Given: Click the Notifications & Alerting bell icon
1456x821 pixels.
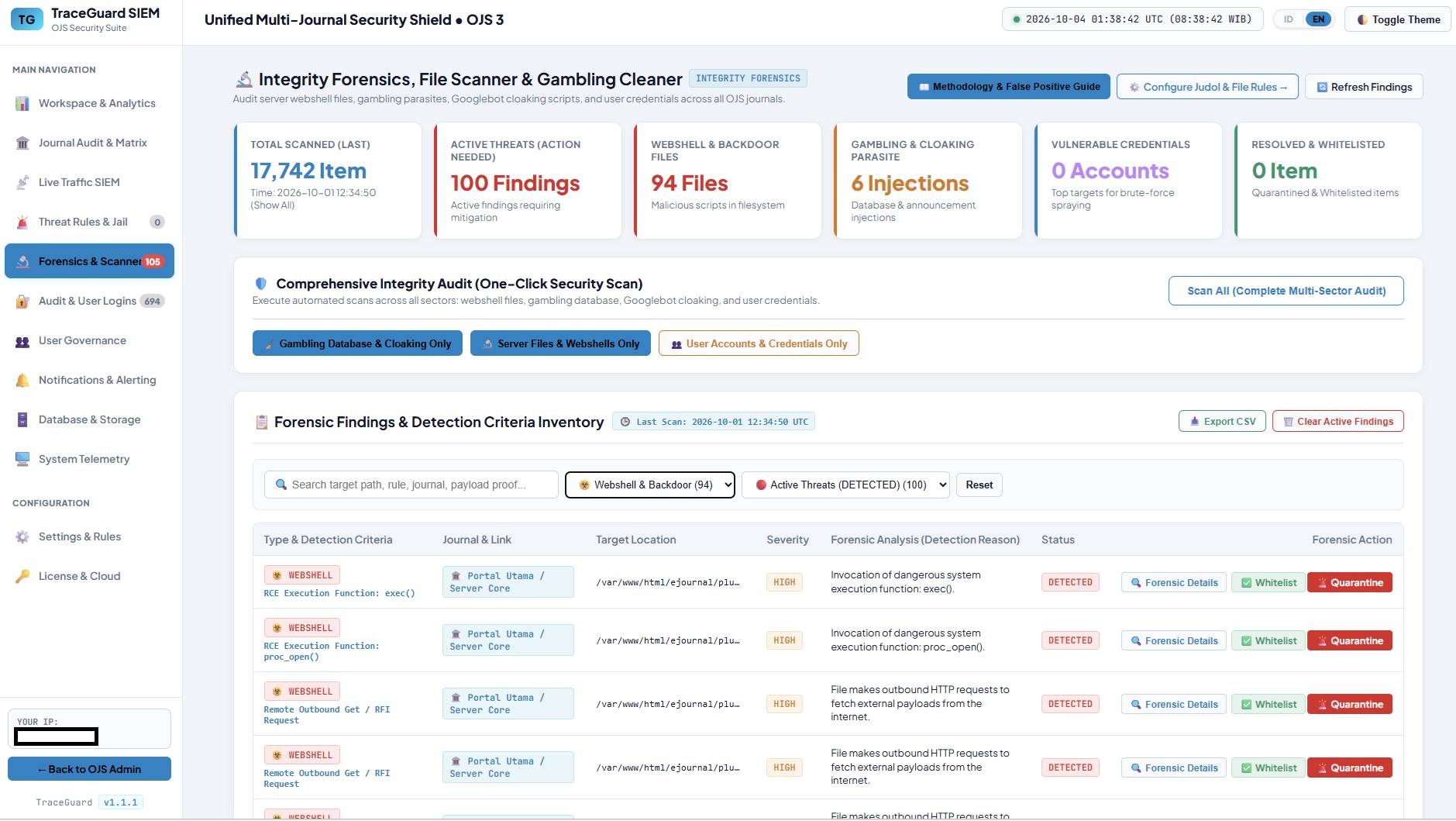Looking at the screenshot, I should tap(22, 380).
